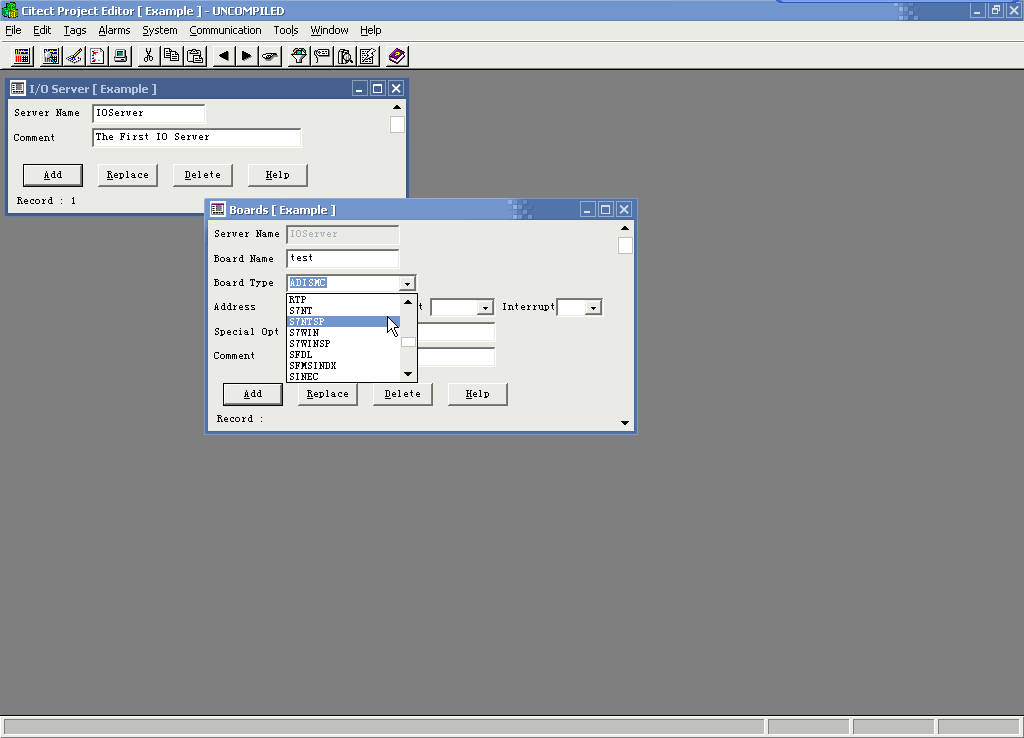Click Add in the Boards window
Screen dimensions: 1024x738
(253, 394)
